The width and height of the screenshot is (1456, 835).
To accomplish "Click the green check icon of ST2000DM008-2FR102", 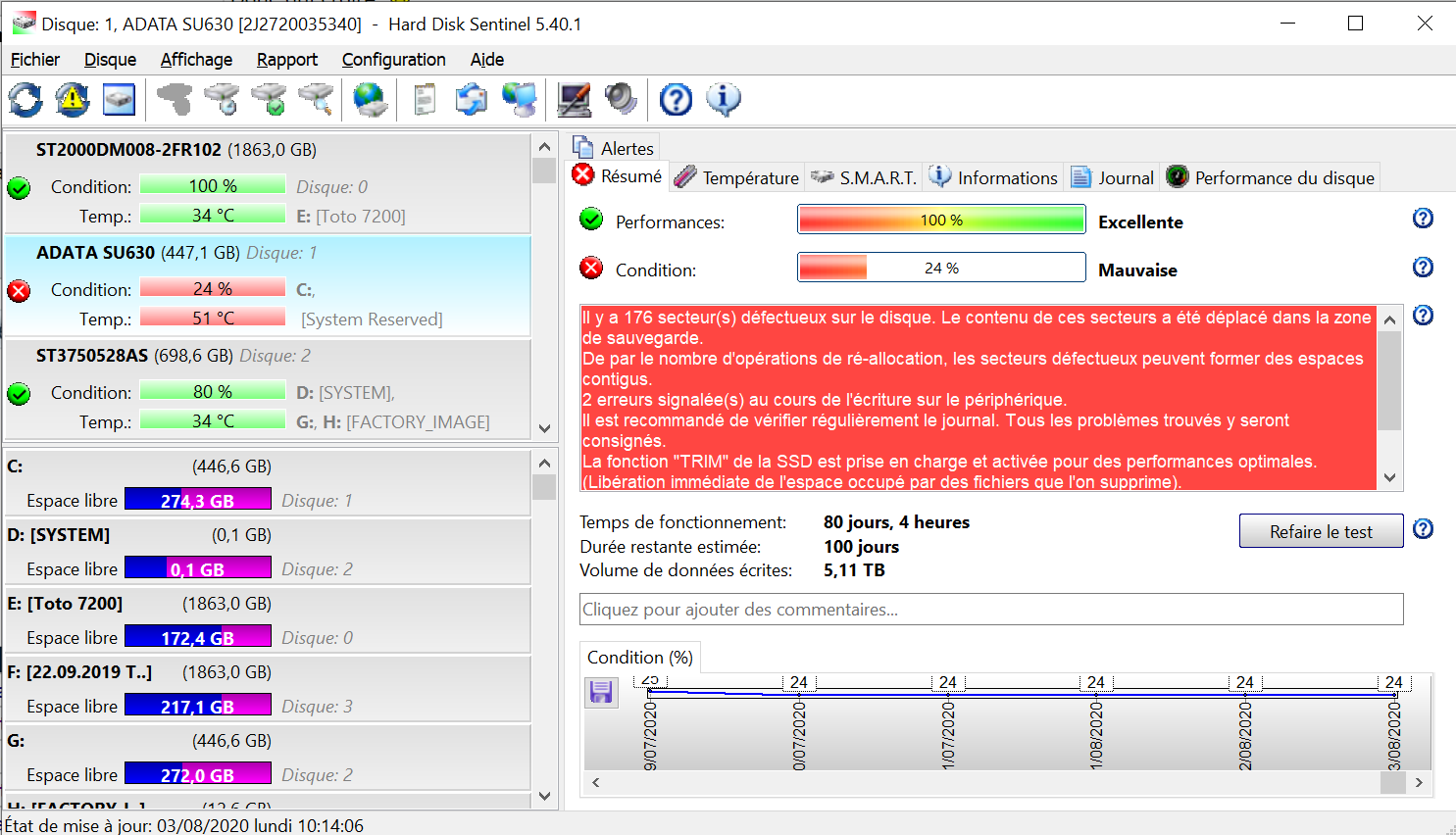I will point(19,188).
